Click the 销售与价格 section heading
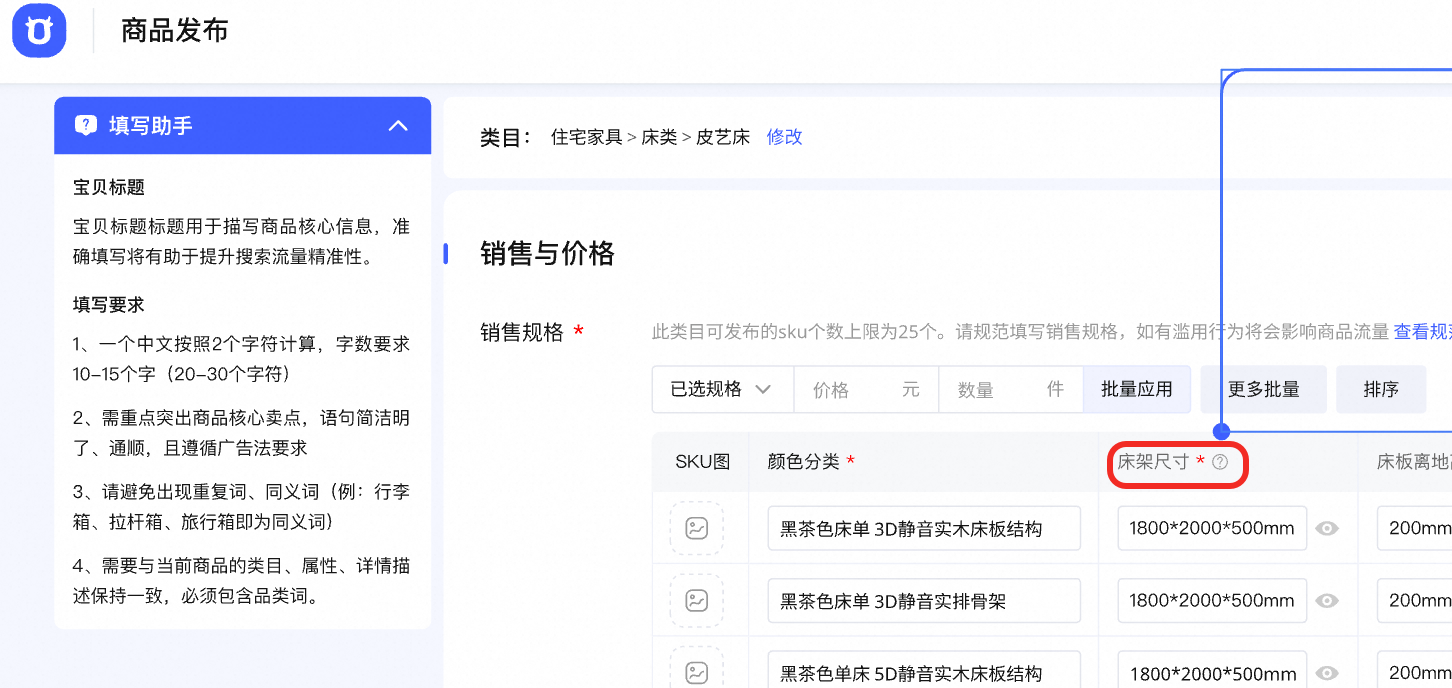Image resolution: width=1452 pixels, height=688 pixels. pos(547,253)
